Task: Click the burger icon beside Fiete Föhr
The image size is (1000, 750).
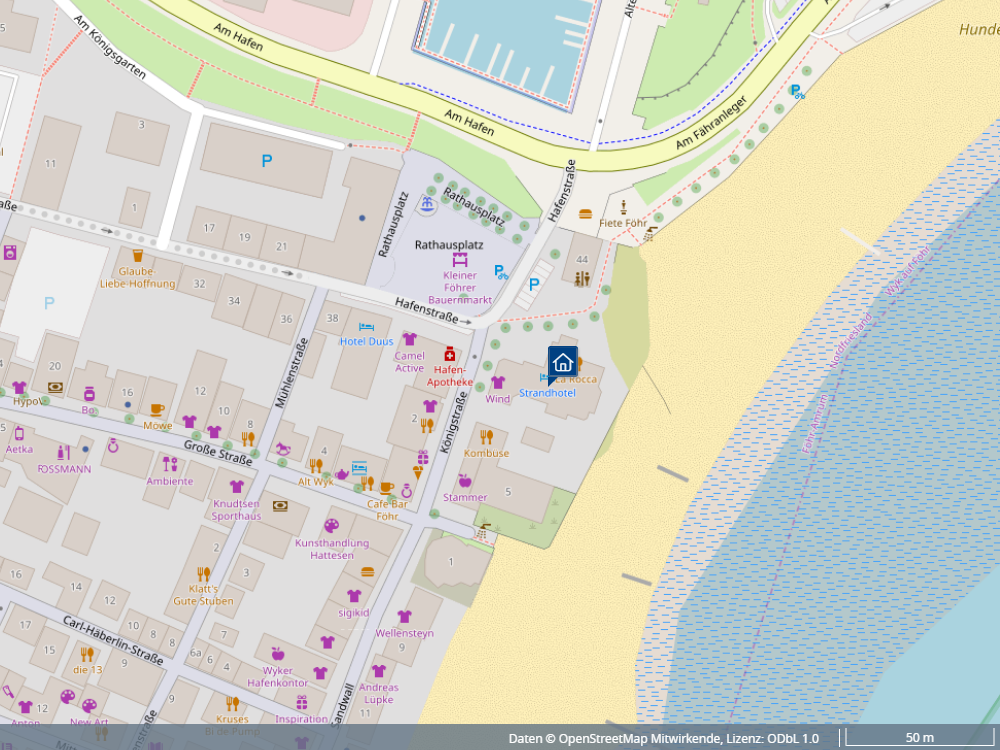Action: tap(585, 214)
